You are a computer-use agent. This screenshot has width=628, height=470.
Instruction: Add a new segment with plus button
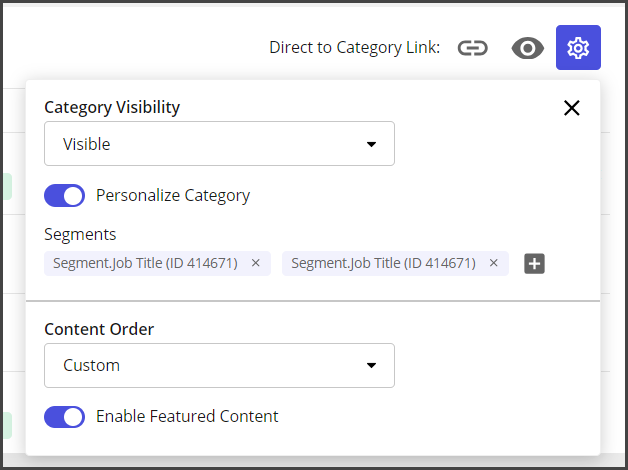pyautogui.click(x=534, y=263)
